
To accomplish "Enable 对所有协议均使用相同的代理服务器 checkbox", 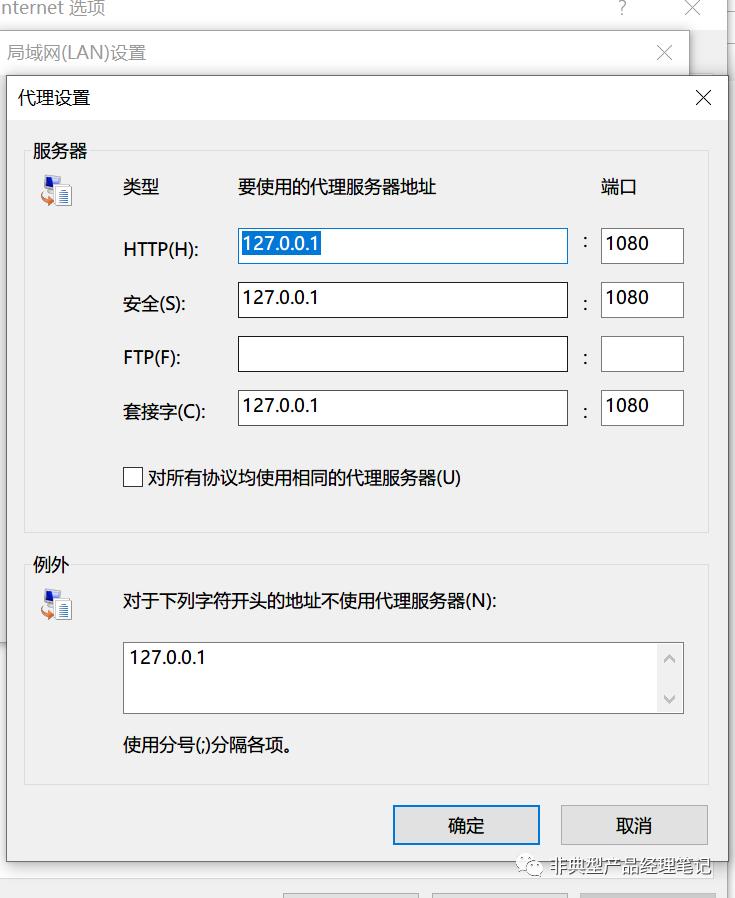I will (132, 477).
